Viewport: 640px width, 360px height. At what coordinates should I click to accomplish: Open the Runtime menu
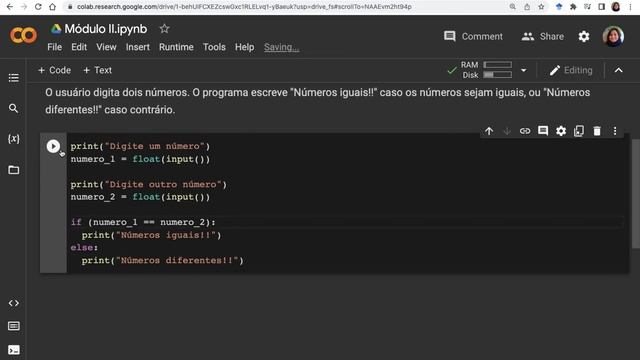coord(176,47)
